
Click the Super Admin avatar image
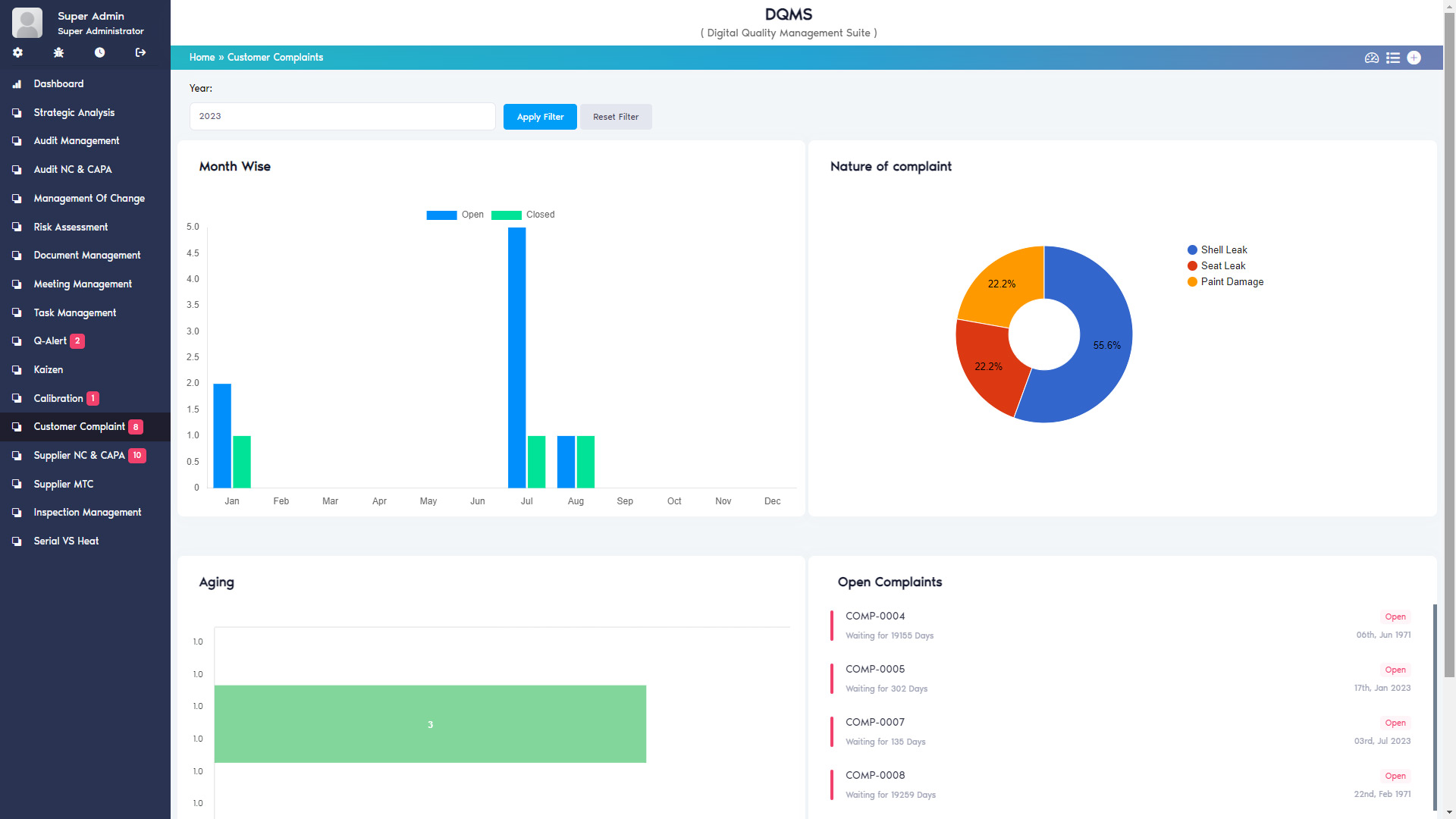(x=27, y=23)
